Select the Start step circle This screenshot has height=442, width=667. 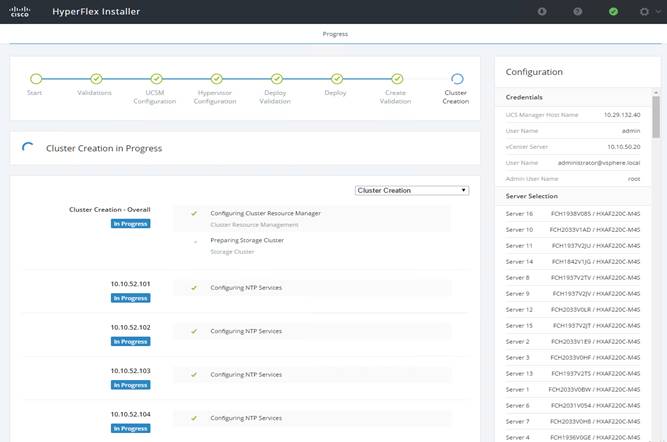[36, 79]
